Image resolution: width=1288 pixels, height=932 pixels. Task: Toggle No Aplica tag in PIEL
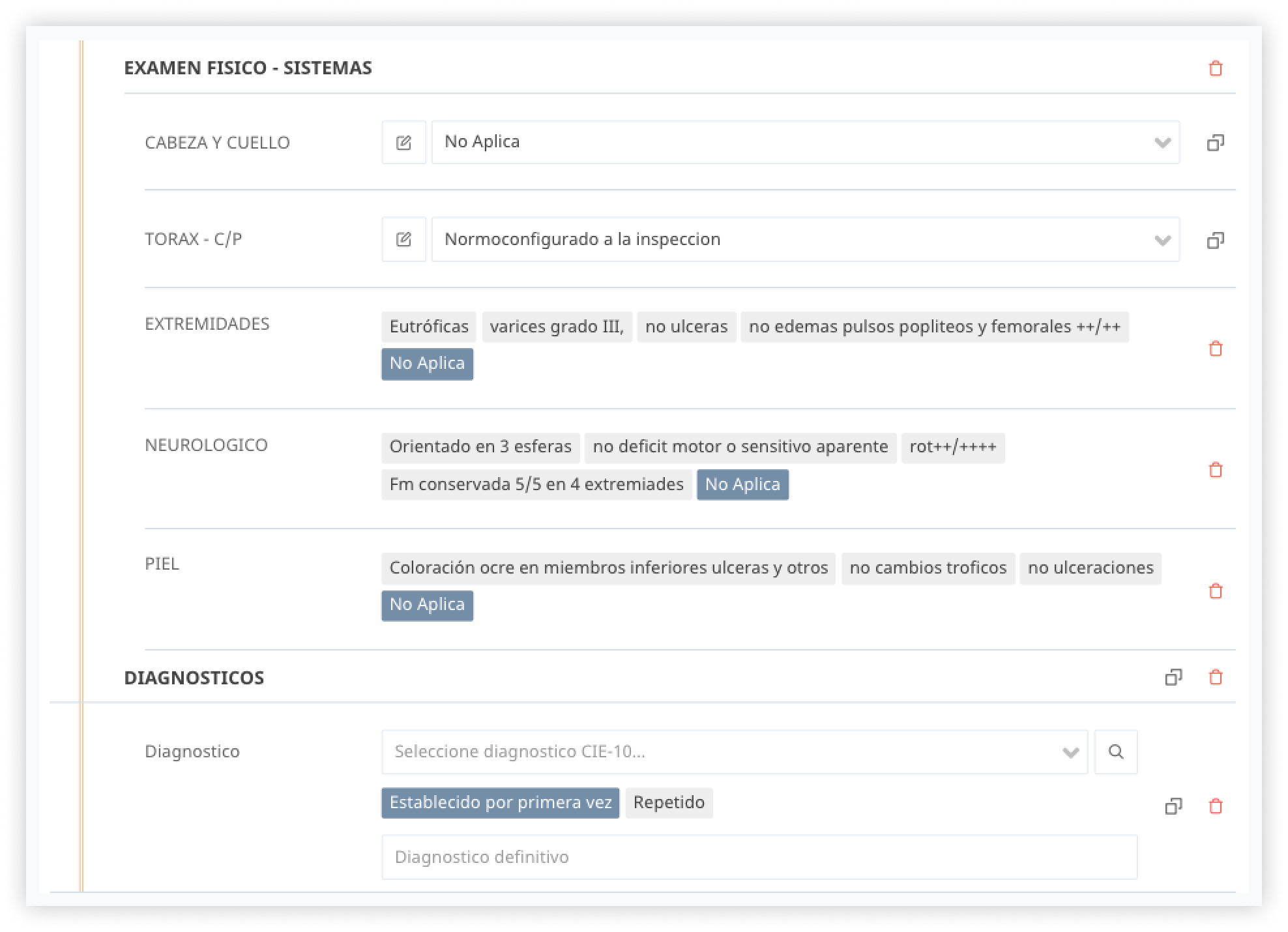click(x=428, y=605)
